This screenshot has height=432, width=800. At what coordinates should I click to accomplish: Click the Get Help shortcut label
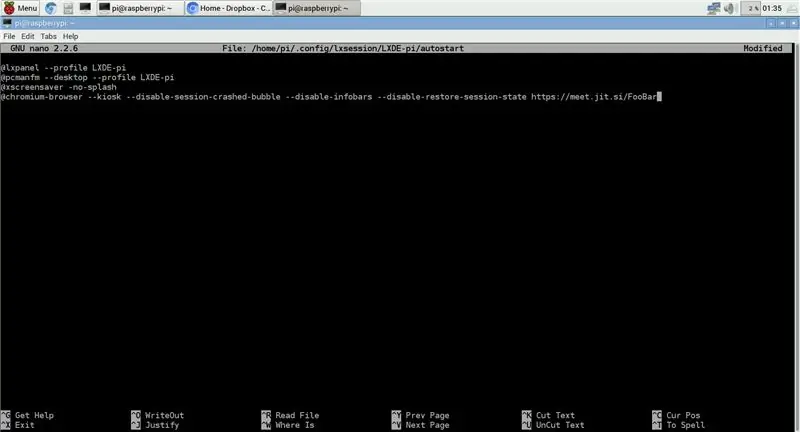(34, 415)
